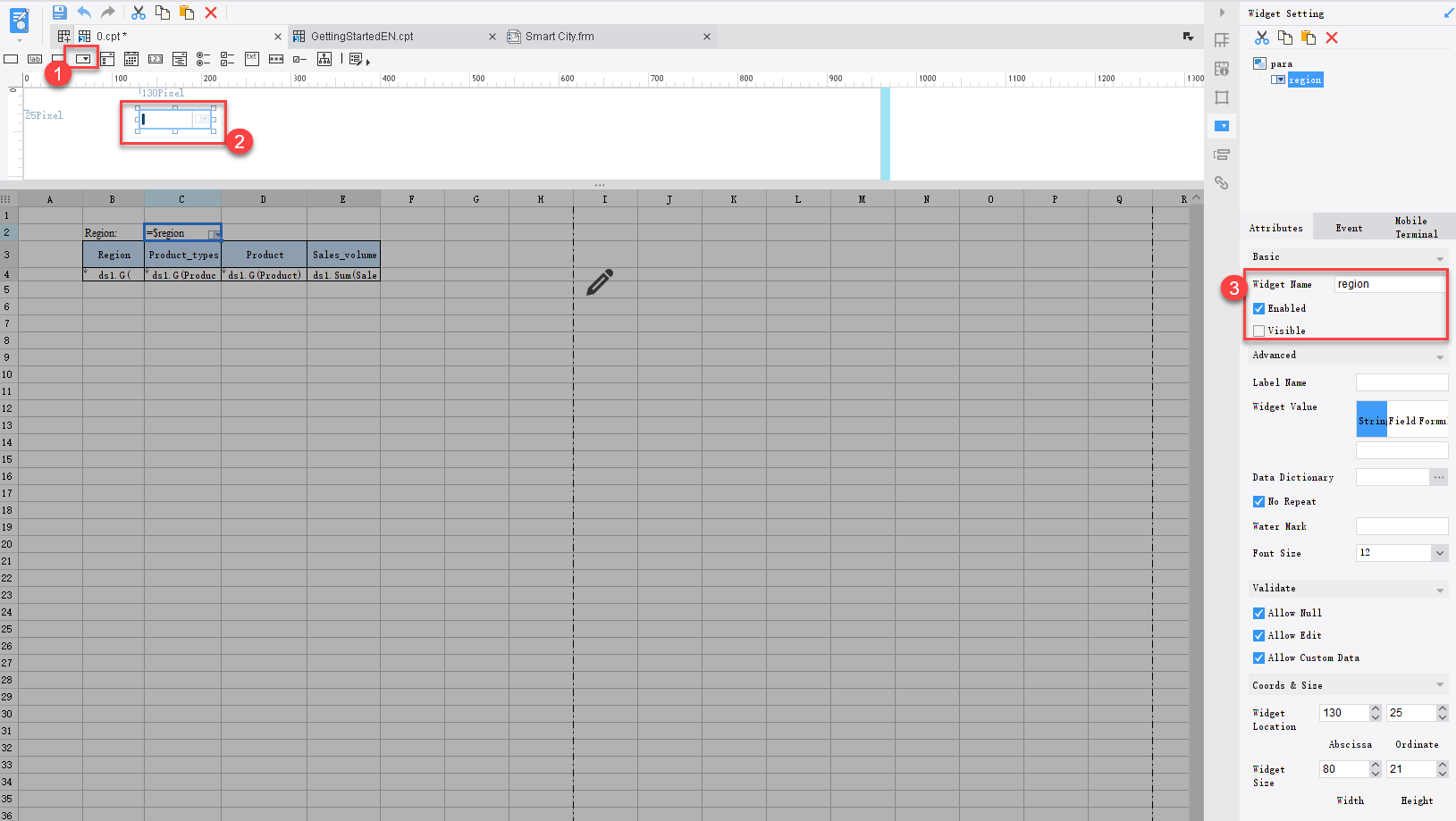This screenshot has height=821, width=1456.
Task: Expand the Advanced section
Action: coord(1439,355)
